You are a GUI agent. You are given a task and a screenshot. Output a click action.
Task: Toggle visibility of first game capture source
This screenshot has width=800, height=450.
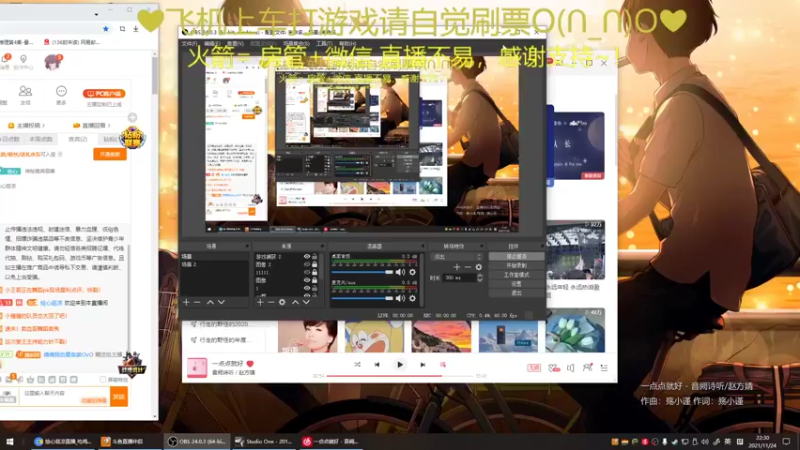click(307, 257)
